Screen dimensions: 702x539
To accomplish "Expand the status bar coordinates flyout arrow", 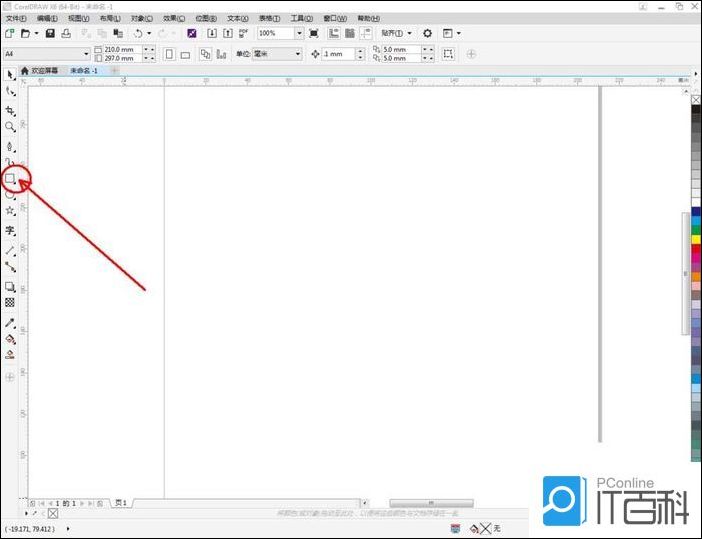I will pos(68,529).
